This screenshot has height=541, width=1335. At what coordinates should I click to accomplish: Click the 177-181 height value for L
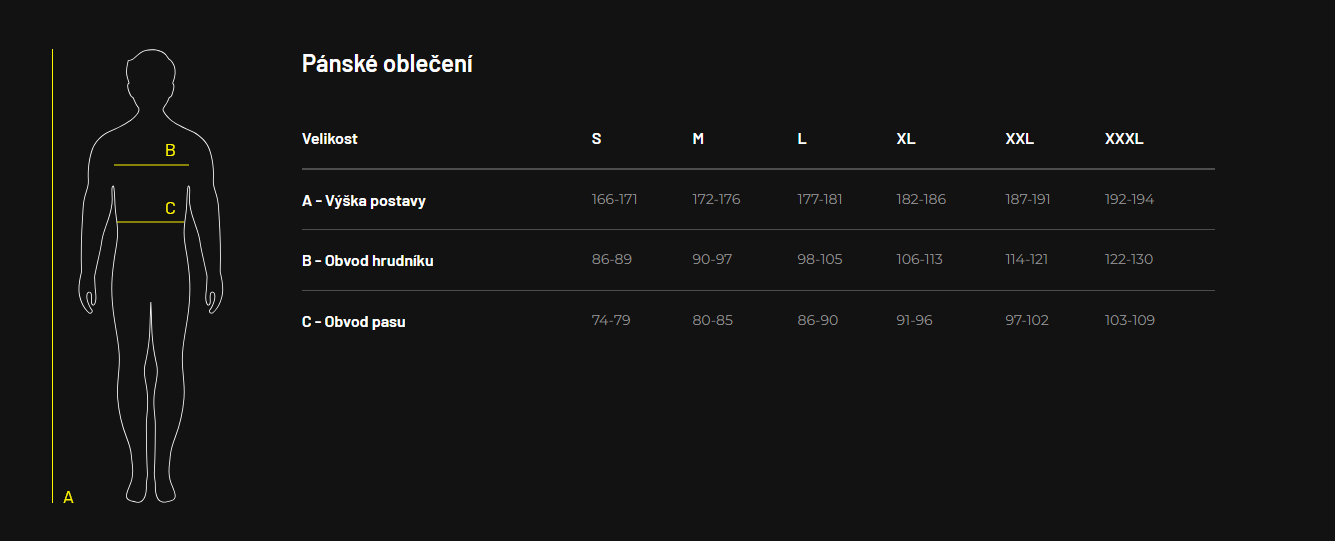tap(820, 199)
